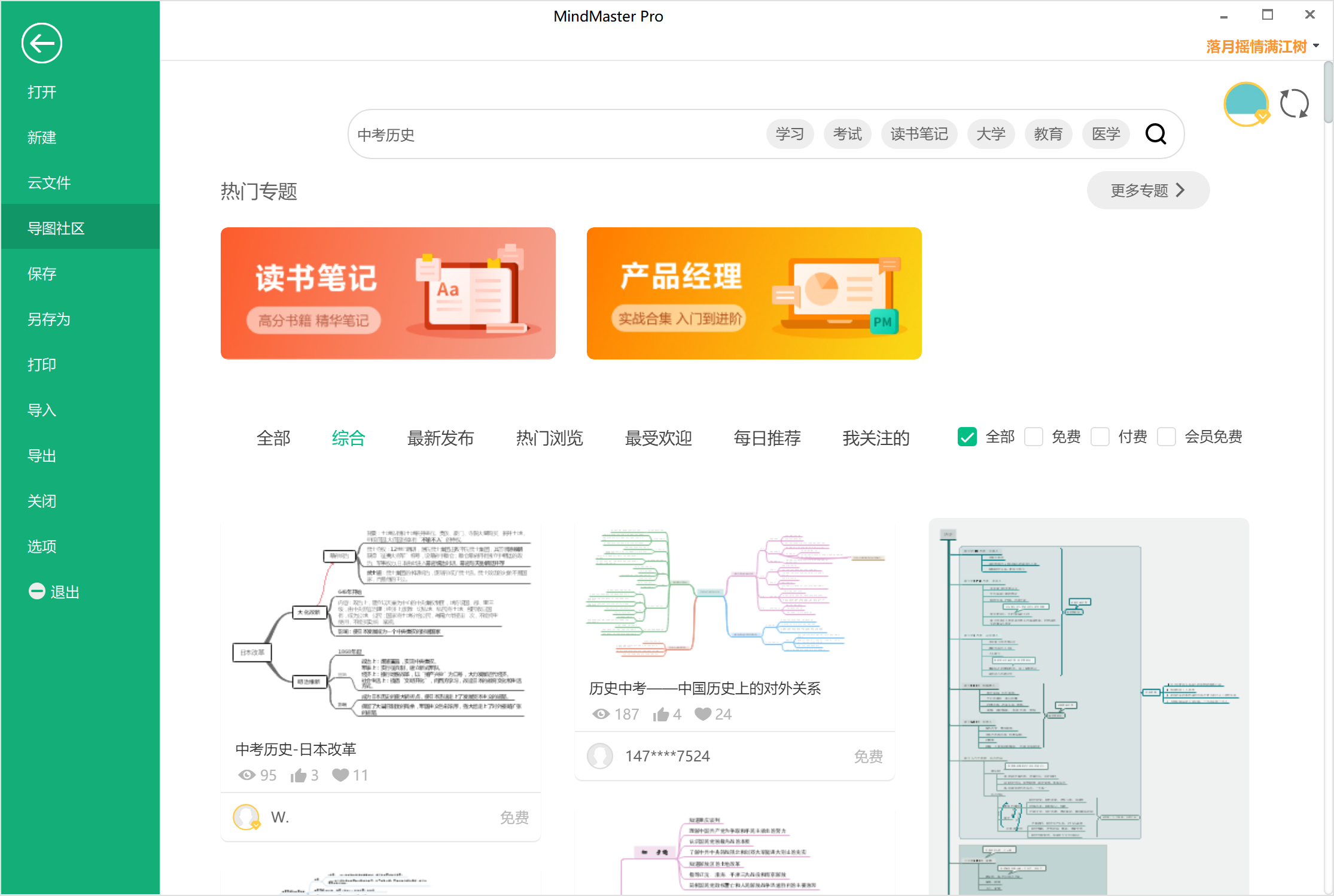Viewport: 1334px width, 896px height.
Task: Favorite 中考历史-日本改革 with heart icon
Action: pos(340,775)
